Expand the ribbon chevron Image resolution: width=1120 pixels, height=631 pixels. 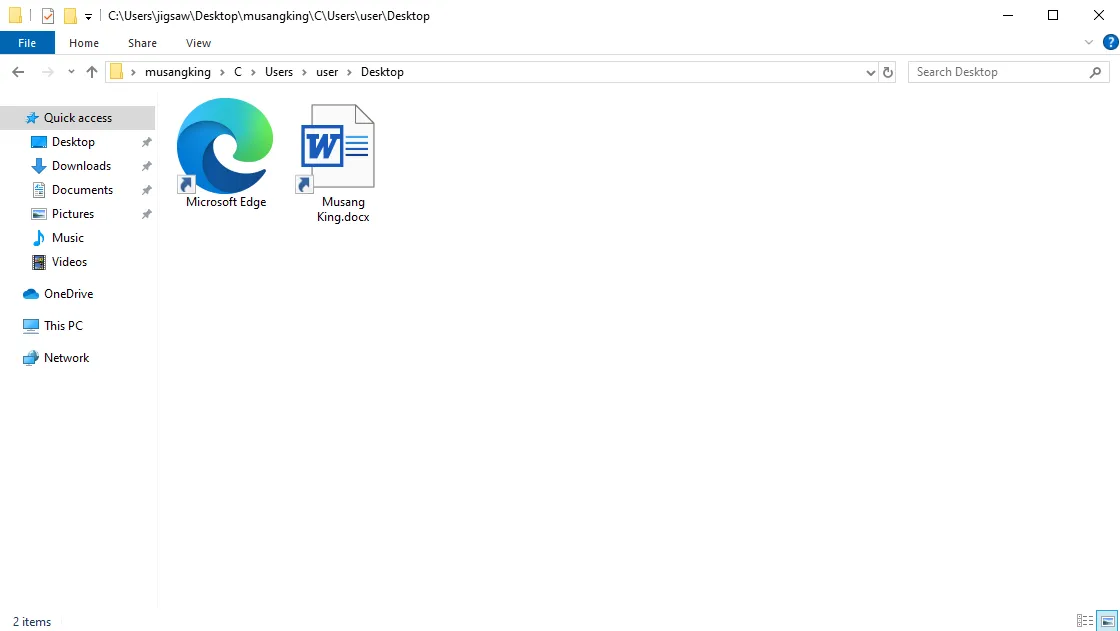1089,42
